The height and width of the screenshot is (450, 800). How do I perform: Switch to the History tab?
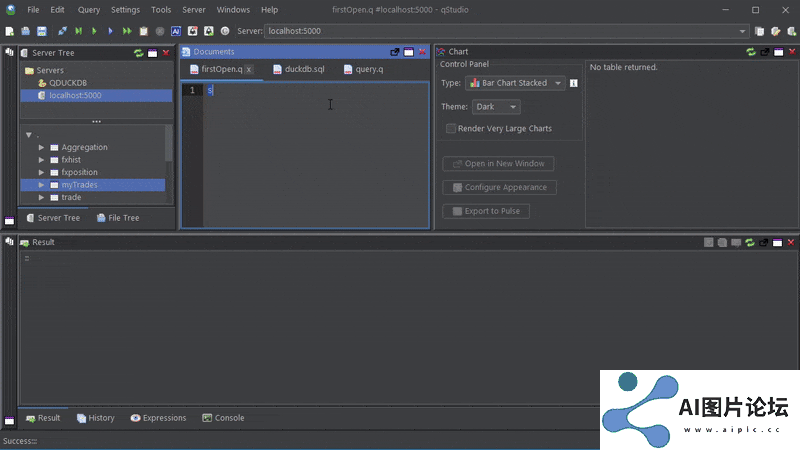(96, 418)
